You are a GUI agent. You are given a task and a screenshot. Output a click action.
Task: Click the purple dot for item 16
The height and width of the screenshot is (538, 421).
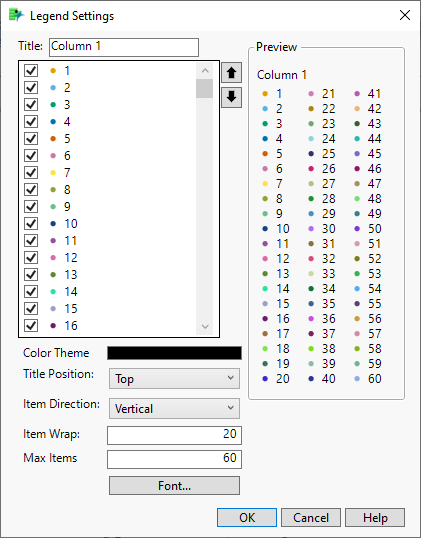click(x=53, y=325)
